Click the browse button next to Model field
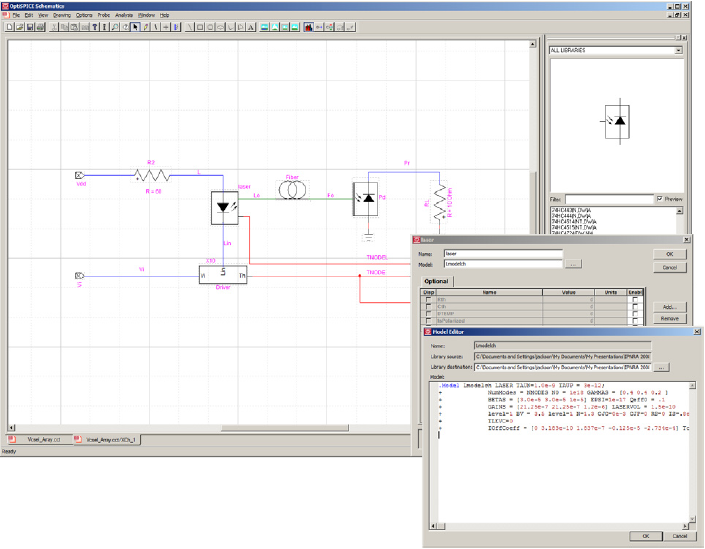Viewport: 705px width, 549px height. 573,265
